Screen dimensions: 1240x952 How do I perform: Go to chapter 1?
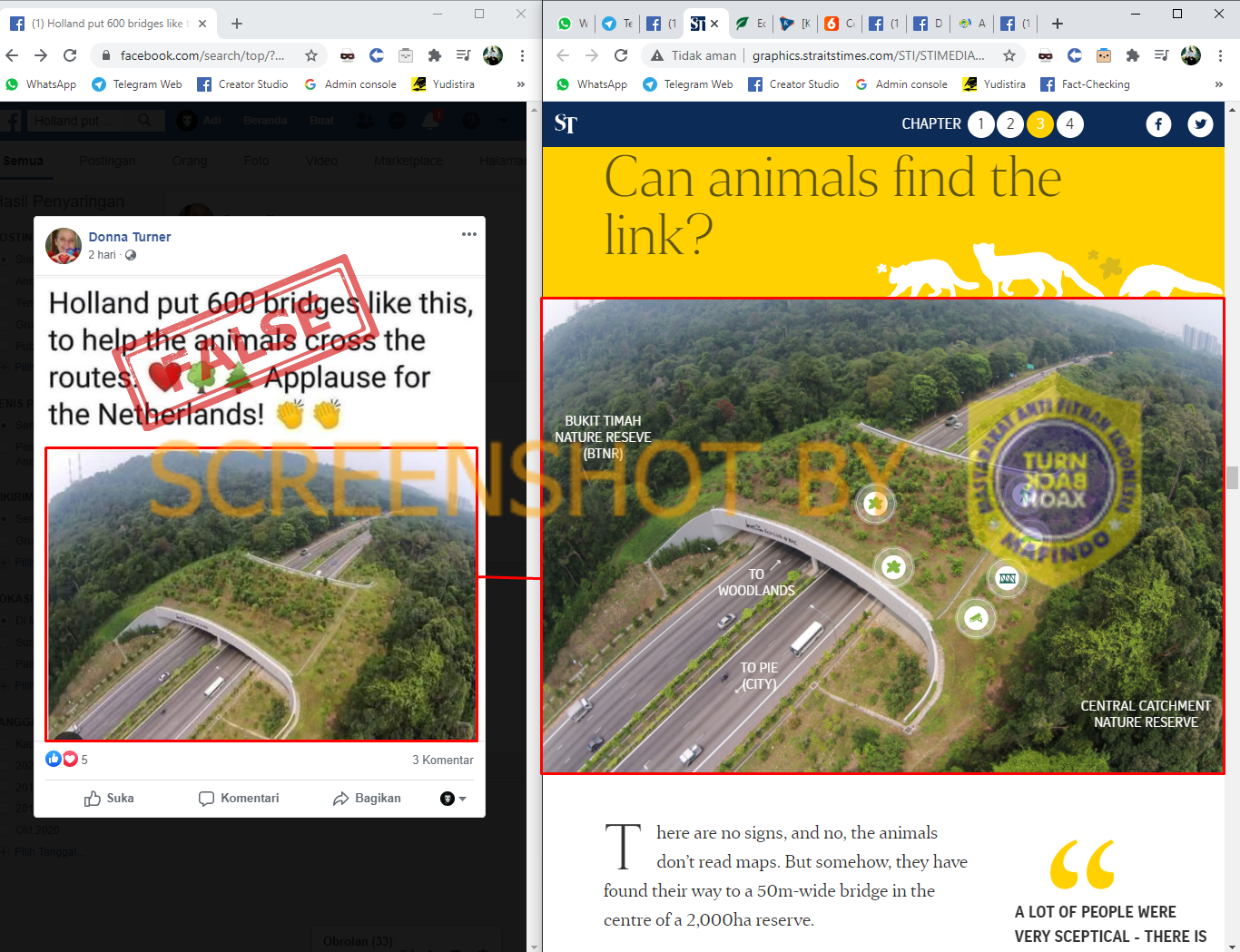[980, 124]
